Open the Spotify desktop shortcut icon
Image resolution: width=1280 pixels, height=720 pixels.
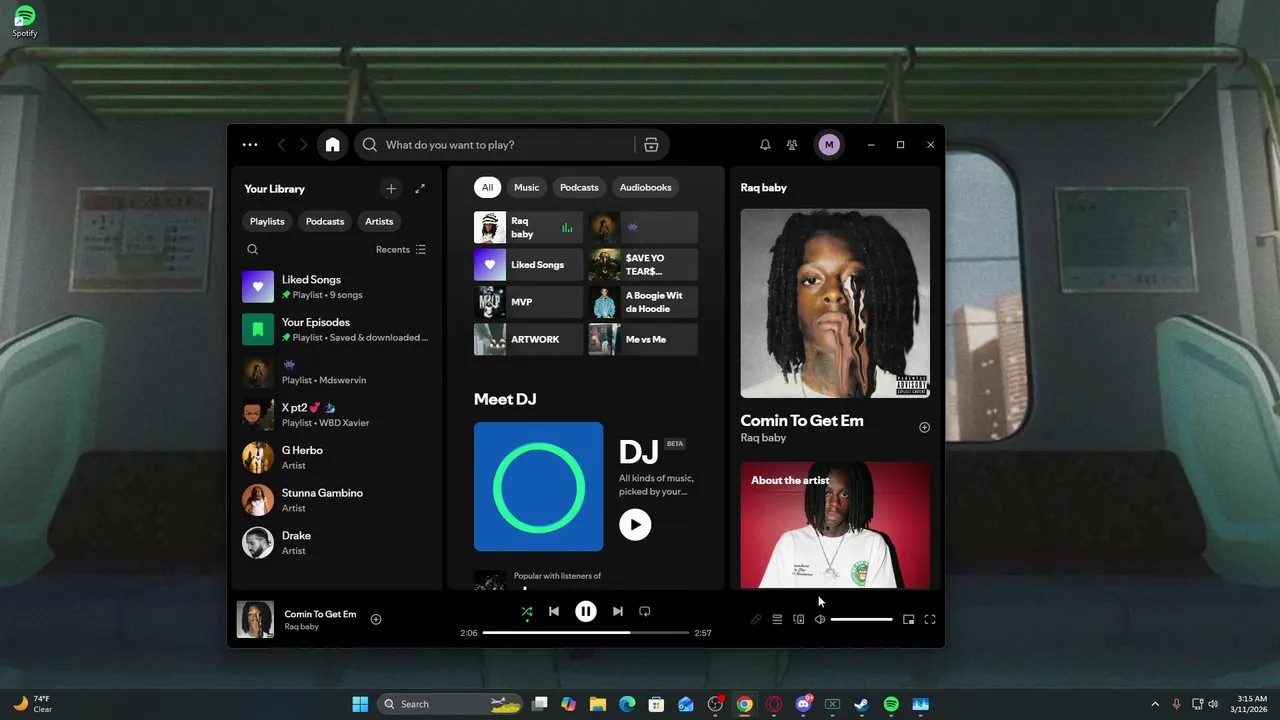pos(25,21)
